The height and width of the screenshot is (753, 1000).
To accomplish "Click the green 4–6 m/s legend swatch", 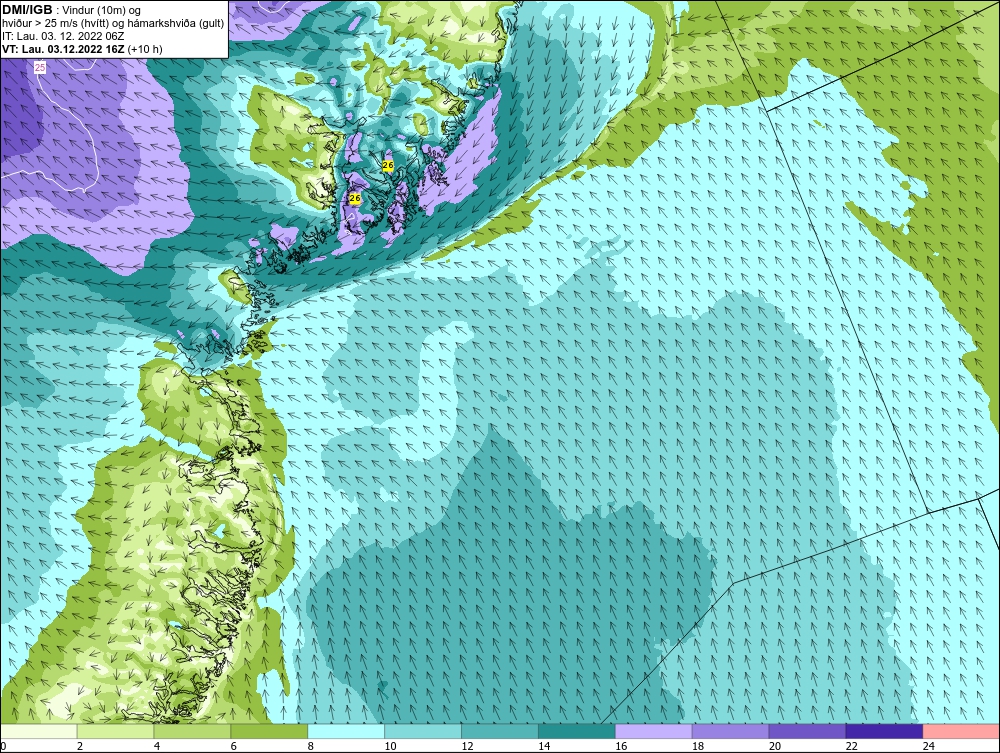I will pos(192,731).
